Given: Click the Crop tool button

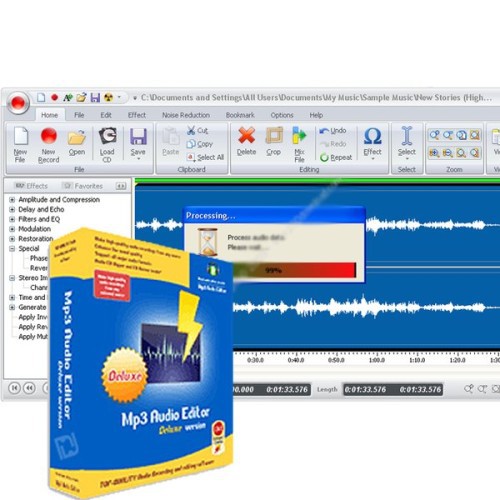Looking at the screenshot, I should click(274, 142).
